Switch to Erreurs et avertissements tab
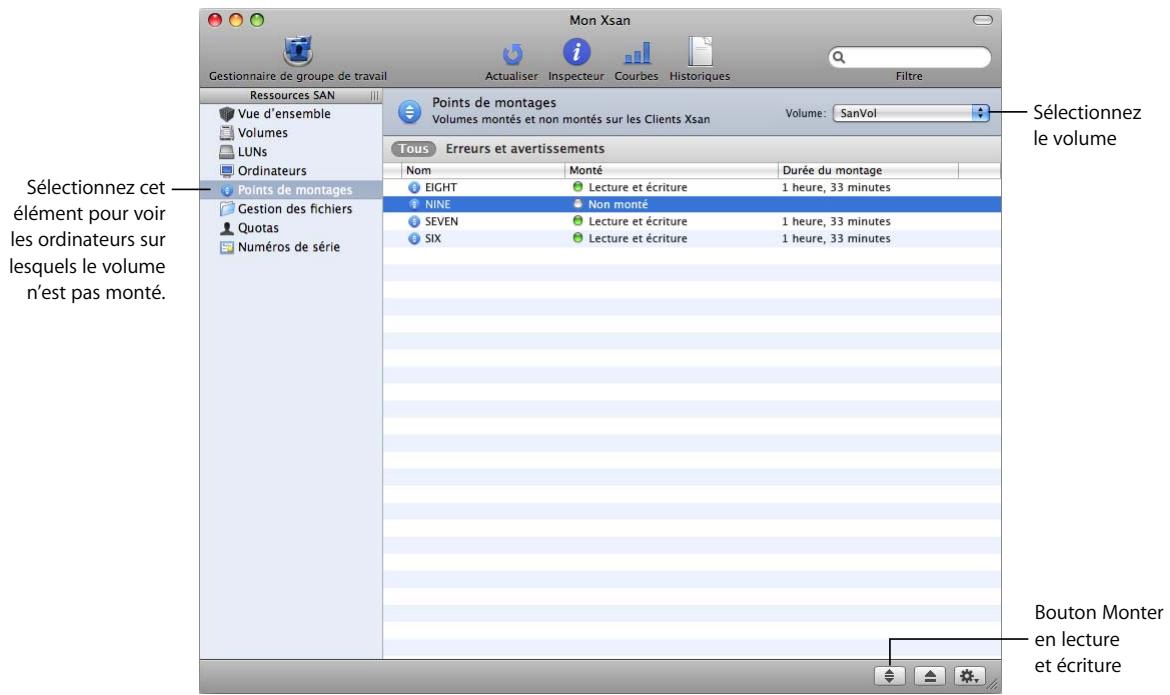The height and width of the screenshot is (695, 1170). (525, 149)
